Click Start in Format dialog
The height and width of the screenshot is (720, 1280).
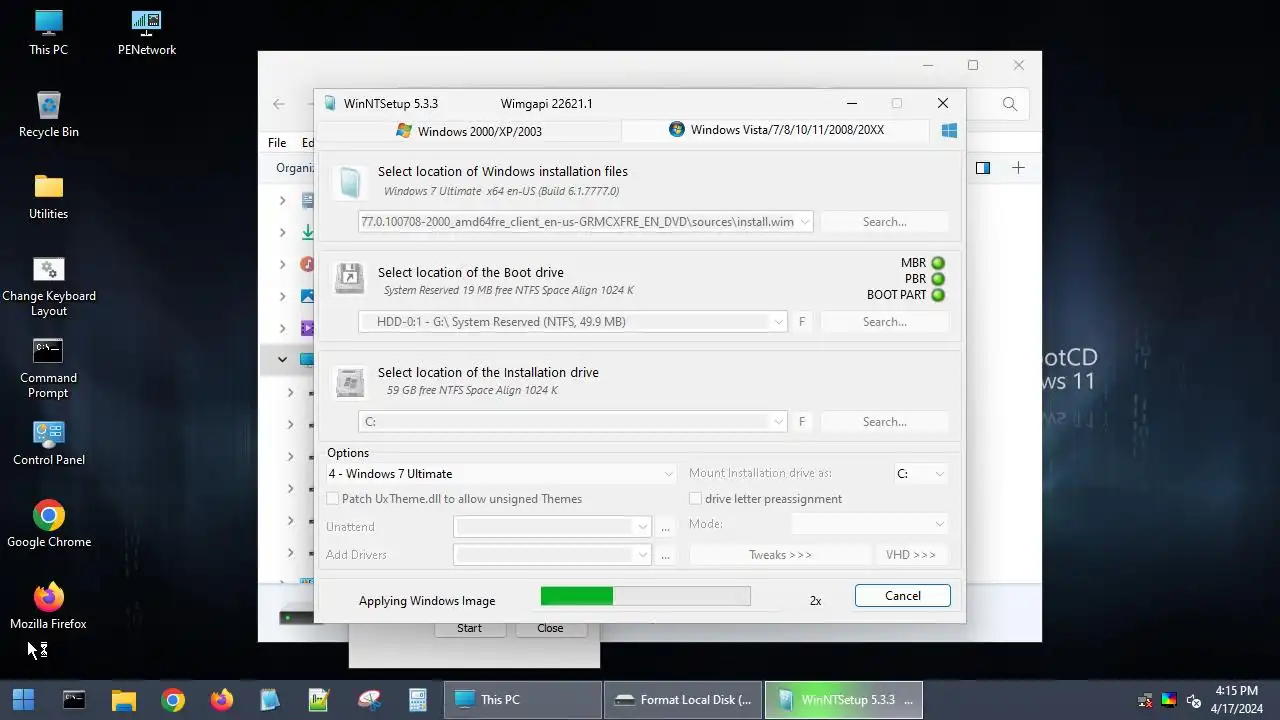469,628
